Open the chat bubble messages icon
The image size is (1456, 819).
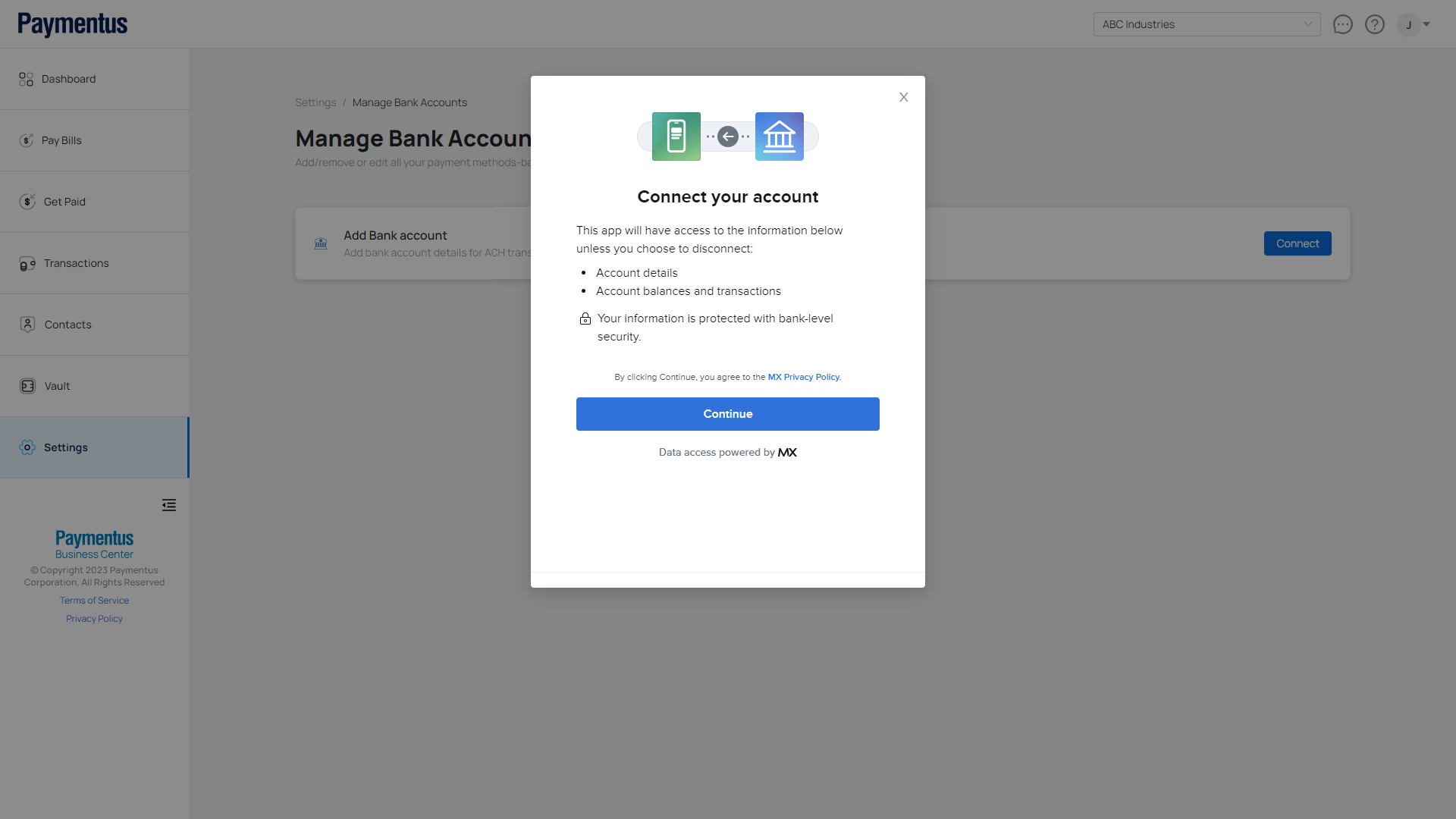(1342, 24)
